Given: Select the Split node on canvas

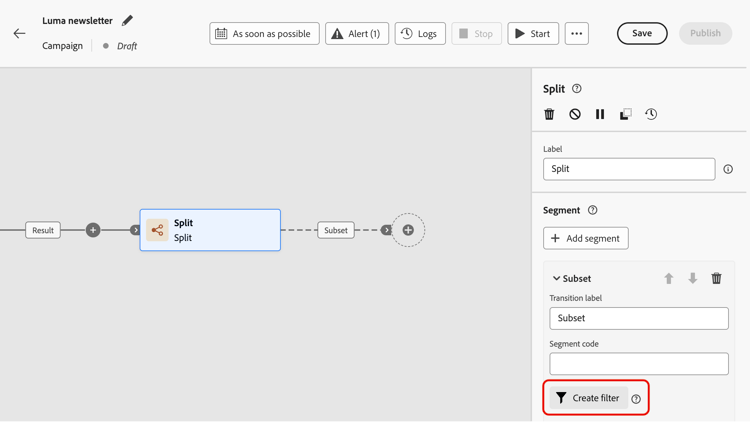Looking at the screenshot, I should pyautogui.click(x=210, y=230).
